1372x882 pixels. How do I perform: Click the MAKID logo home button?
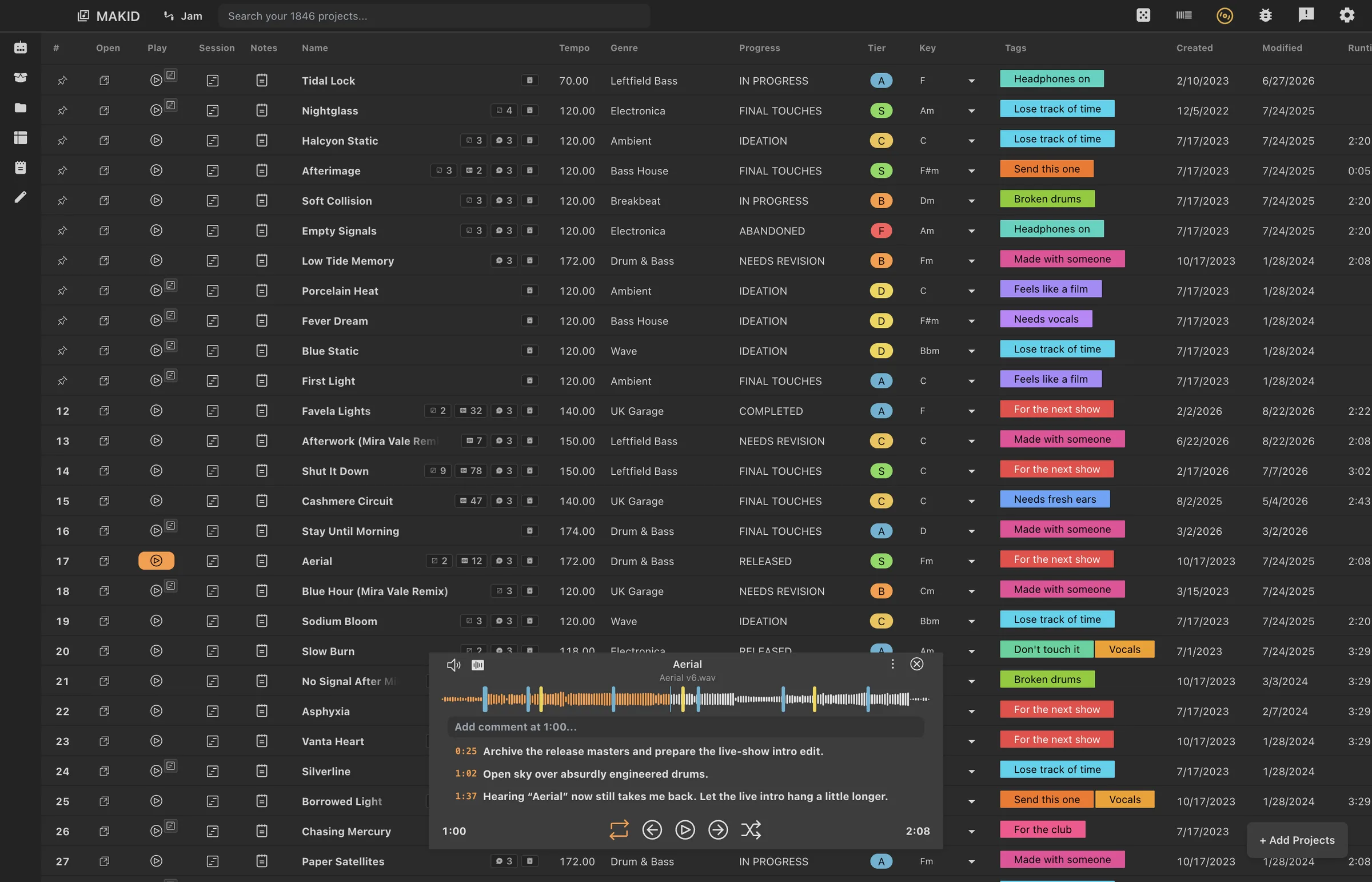coord(109,16)
